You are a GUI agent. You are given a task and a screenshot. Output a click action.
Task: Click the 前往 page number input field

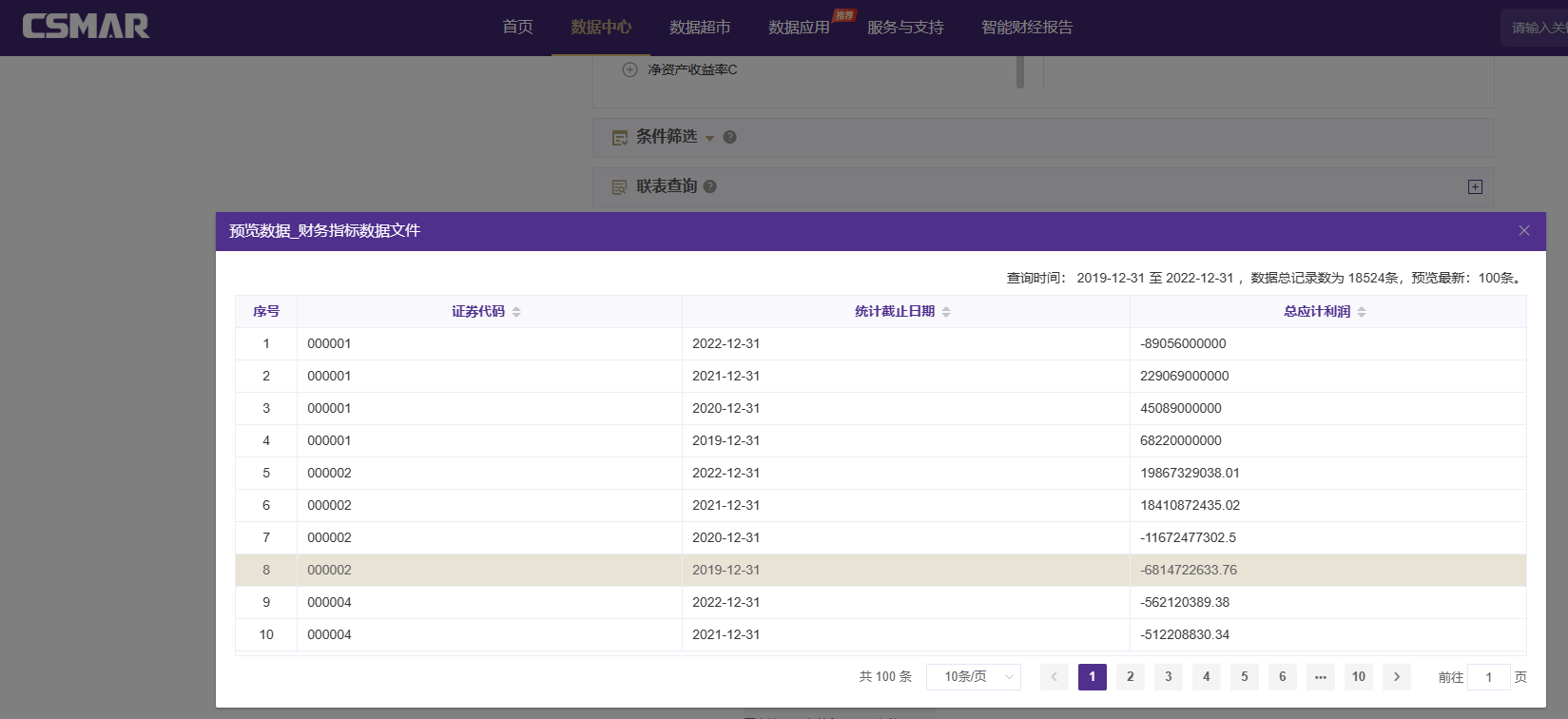1488,677
